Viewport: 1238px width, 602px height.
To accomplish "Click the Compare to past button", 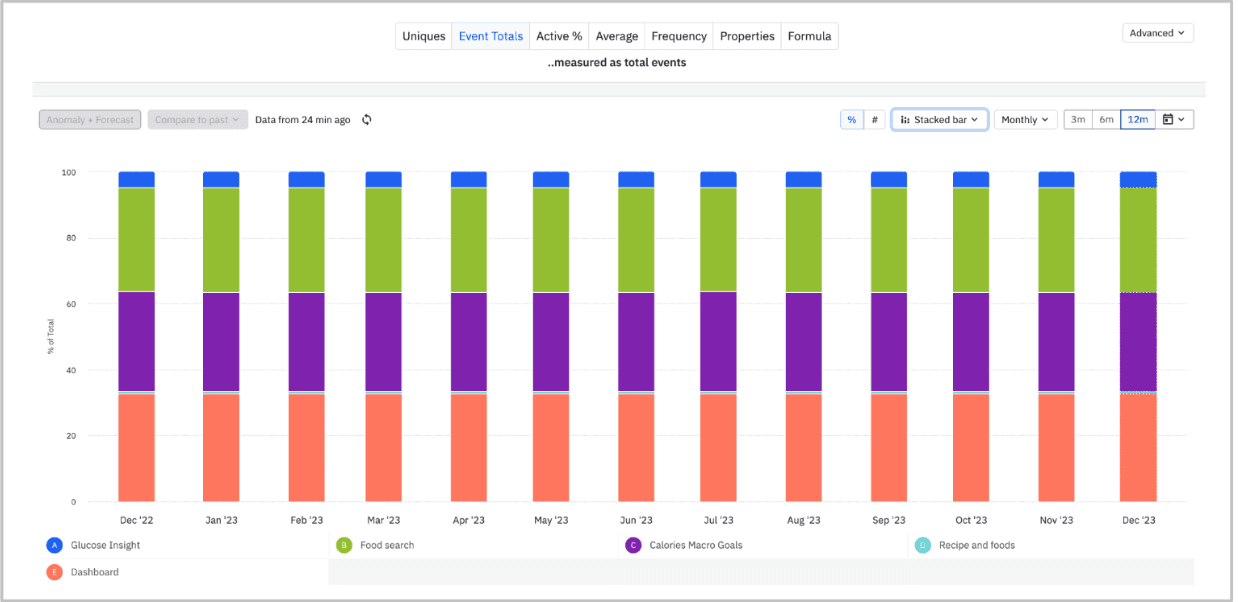I will point(197,119).
